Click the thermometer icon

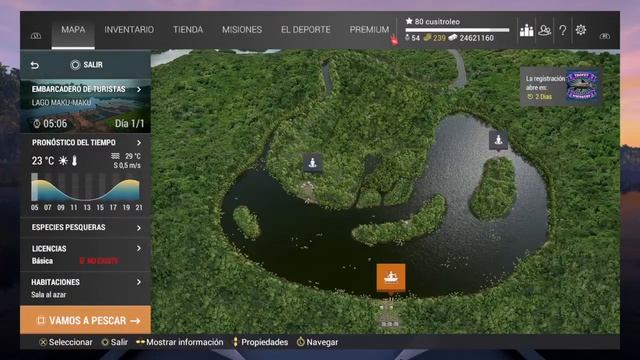(75, 161)
